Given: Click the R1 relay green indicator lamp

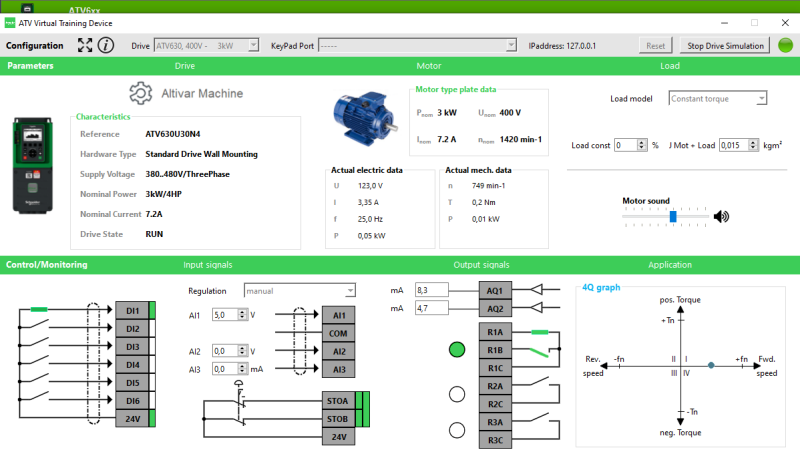Looking at the screenshot, I should coord(458,350).
